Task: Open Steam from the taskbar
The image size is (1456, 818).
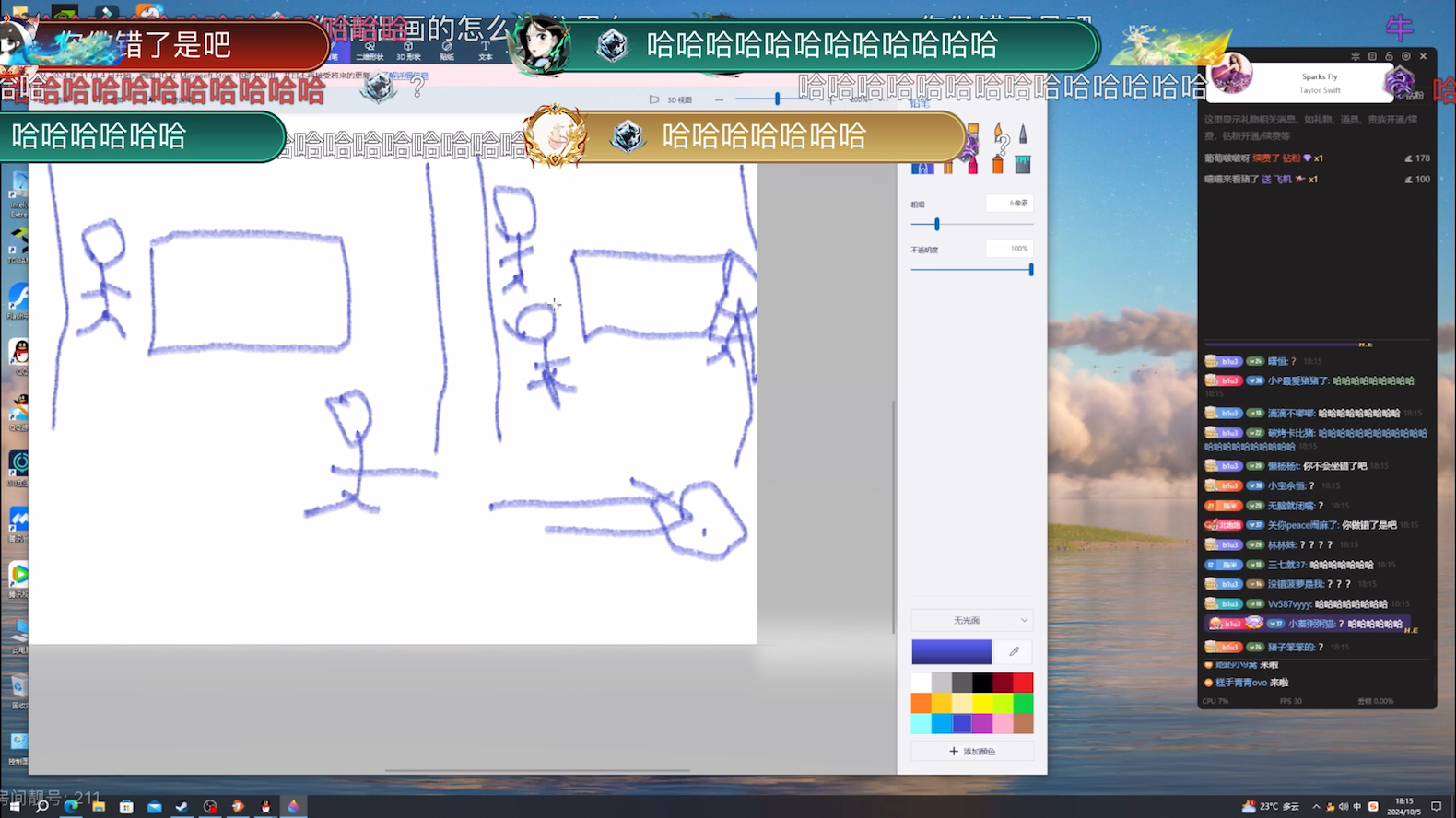Action: coord(182,806)
